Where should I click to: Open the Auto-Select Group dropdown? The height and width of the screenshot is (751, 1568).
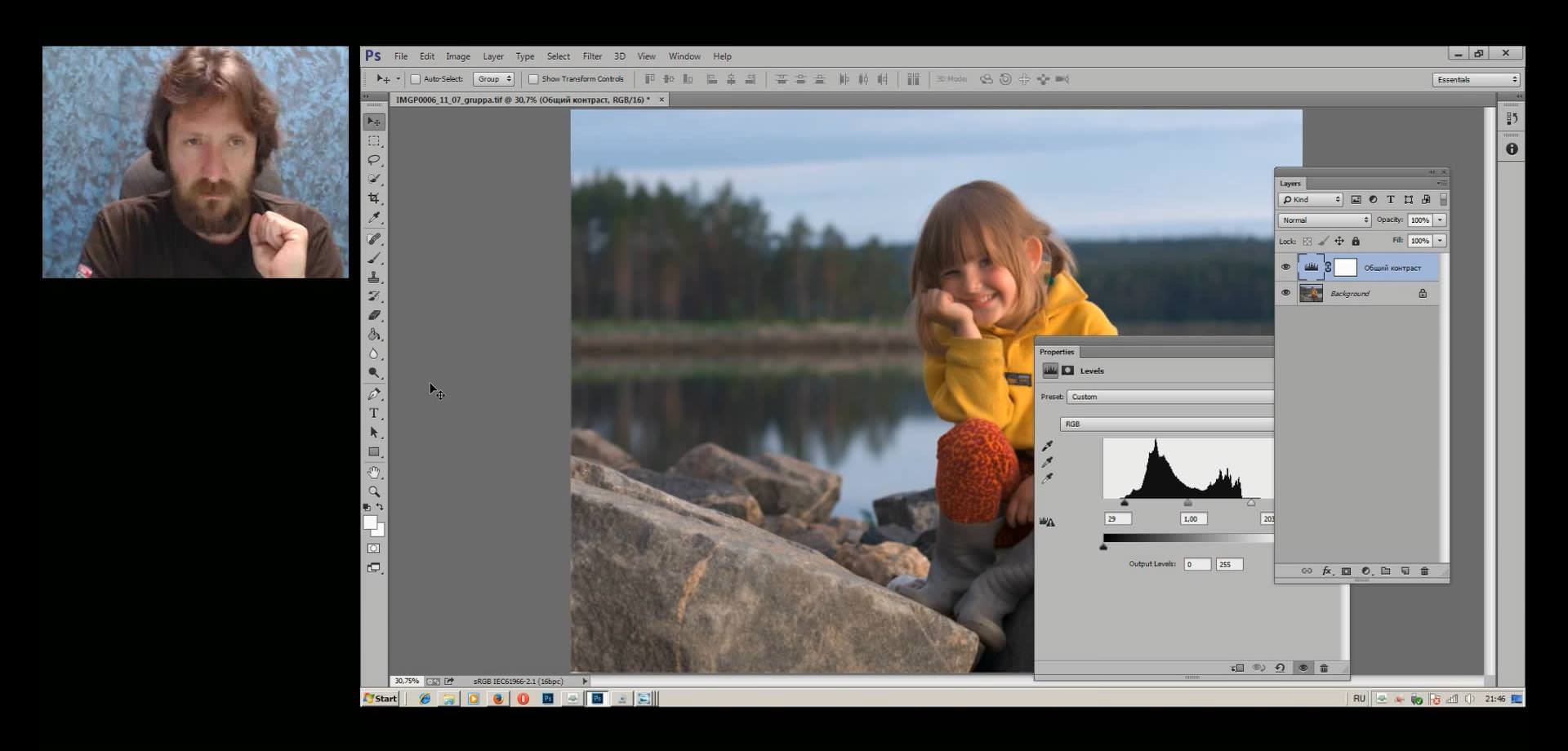click(493, 79)
